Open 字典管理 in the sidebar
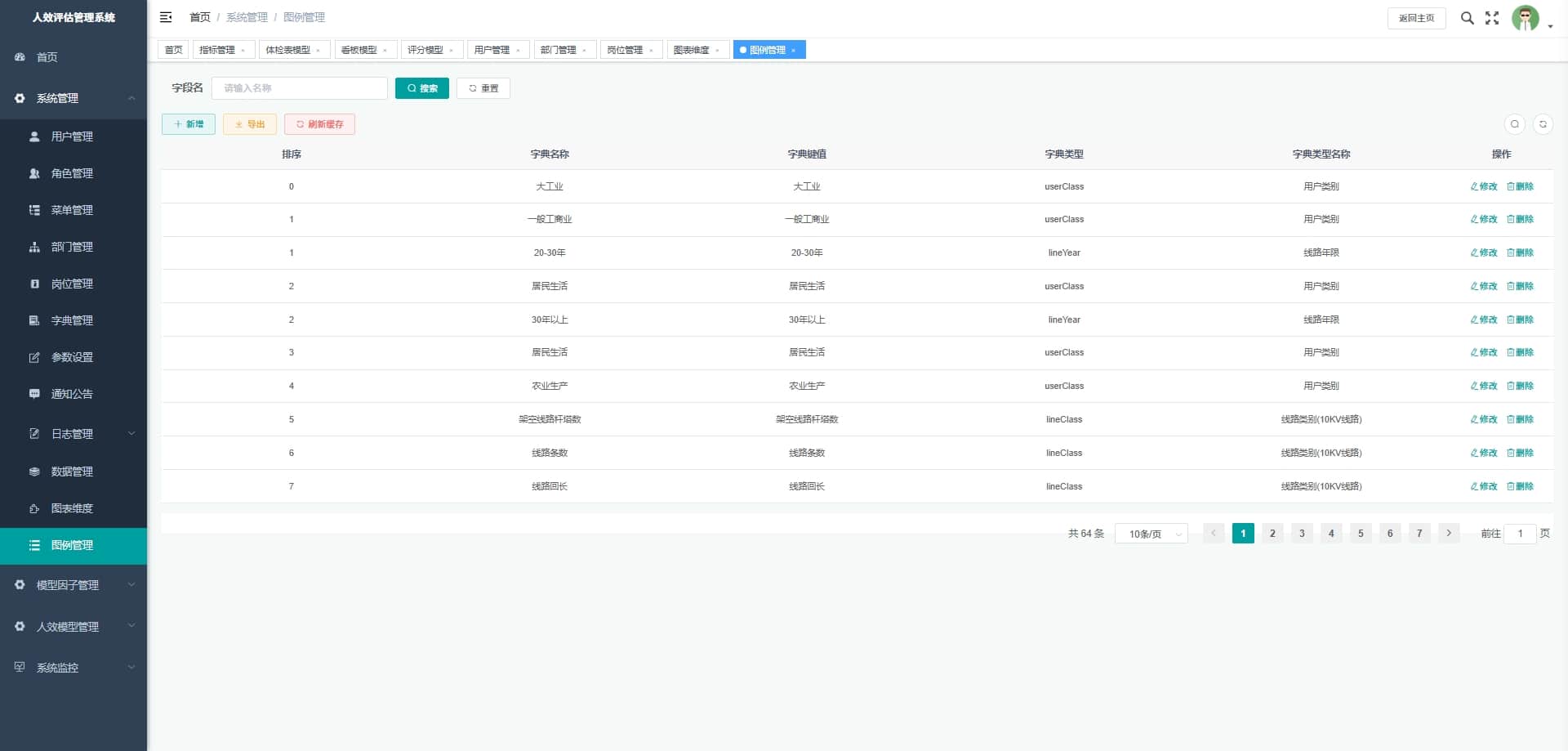 [73, 320]
